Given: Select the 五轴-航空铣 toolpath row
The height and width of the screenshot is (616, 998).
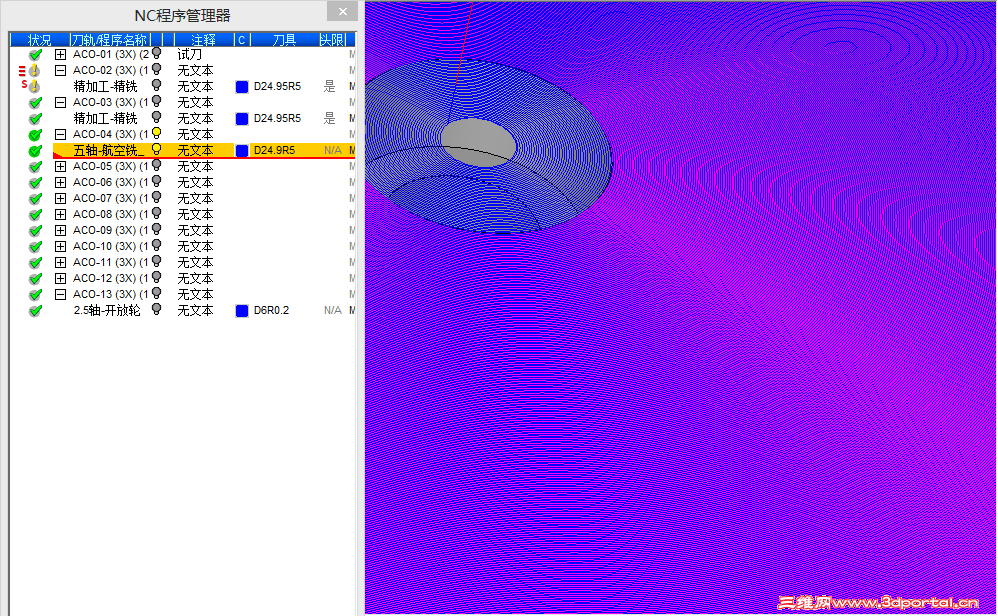Looking at the screenshot, I should (x=204, y=150).
